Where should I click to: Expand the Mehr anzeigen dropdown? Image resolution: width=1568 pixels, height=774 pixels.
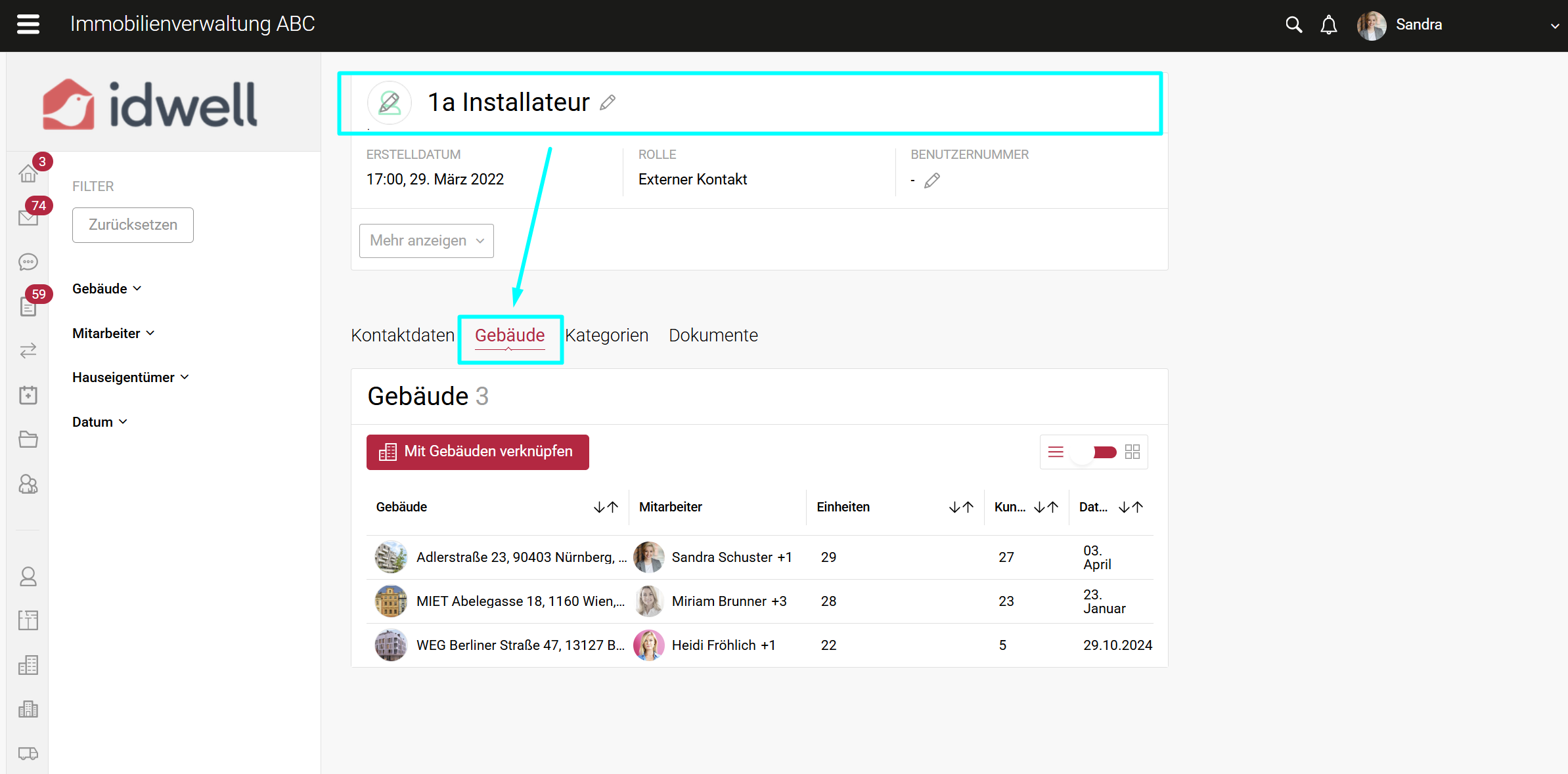(426, 241)
